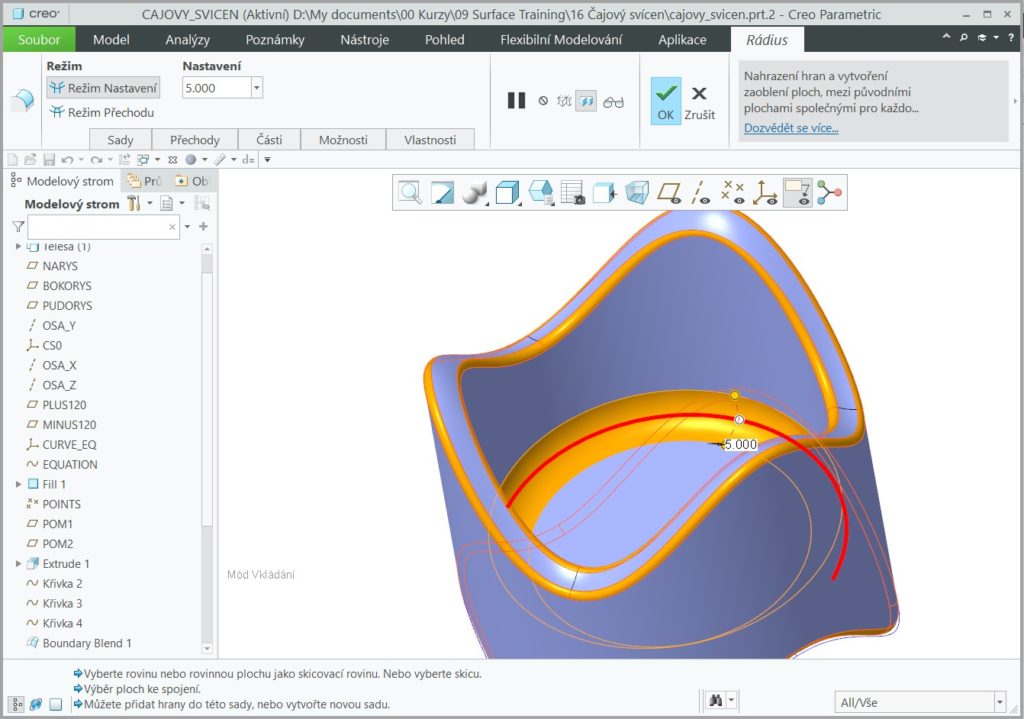
Task: Open the display style icon in graphics toolbar
Action: point(473,193)
